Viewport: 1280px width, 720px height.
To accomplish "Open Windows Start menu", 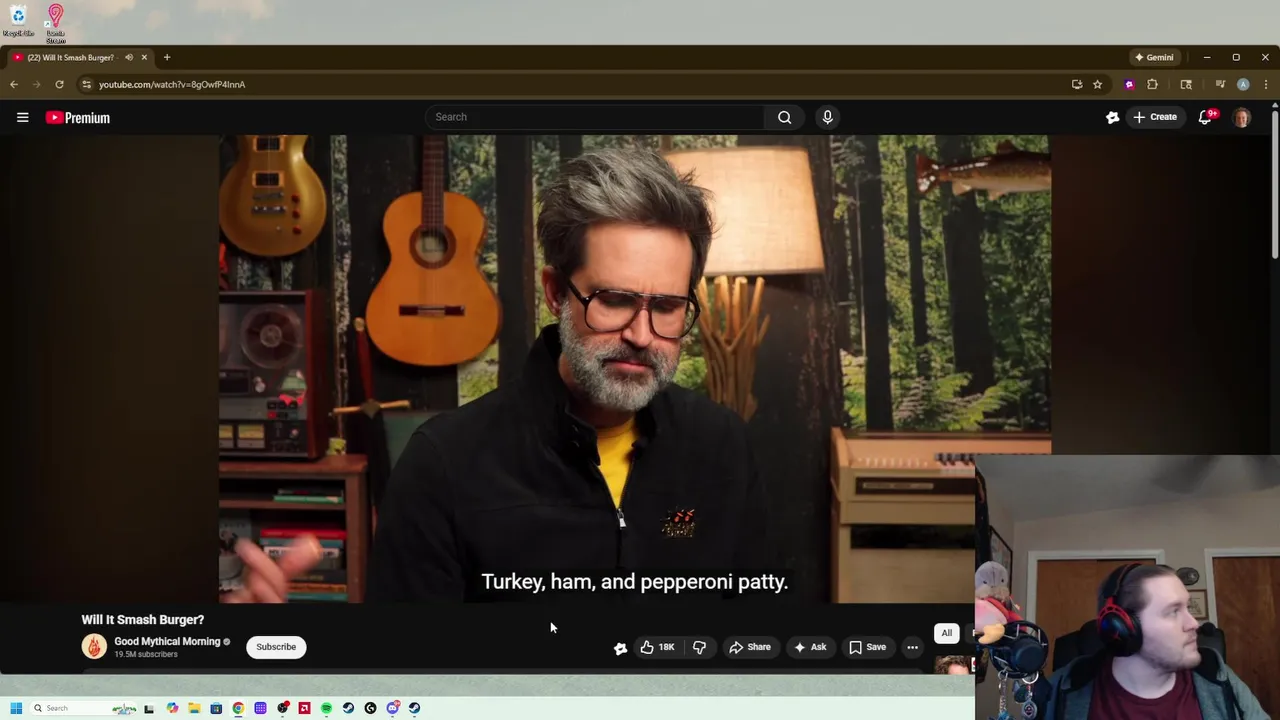I will (16, 708).
